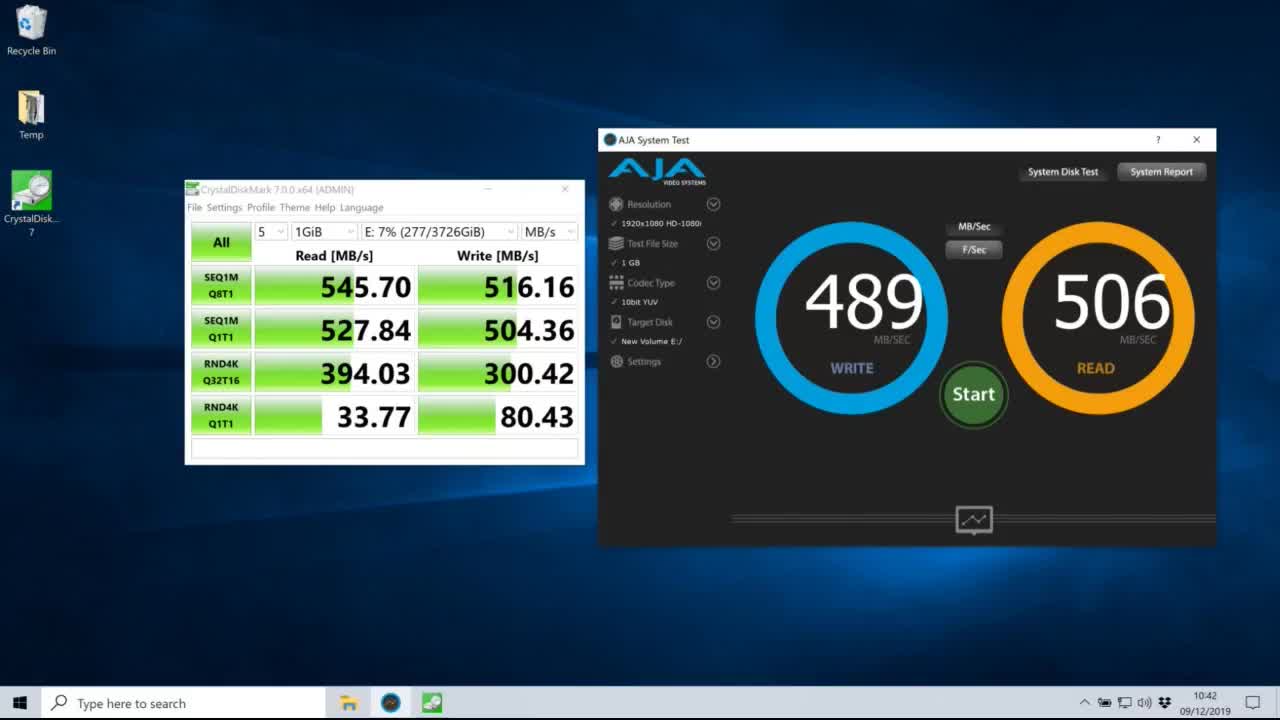This screenshot has width=1280, height=720.
Task: Click the 516.16 write result value
Action: coord(529,287)
